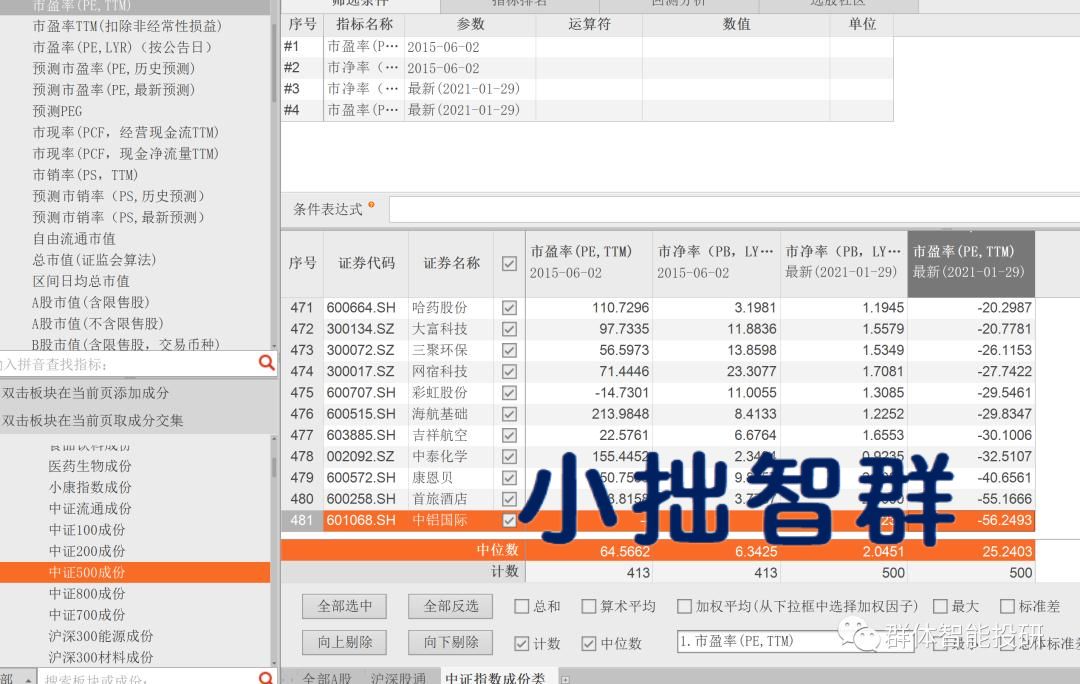
Task: Click the 全部反选 button
Action: pyautogui.click(x=450, y=606)
